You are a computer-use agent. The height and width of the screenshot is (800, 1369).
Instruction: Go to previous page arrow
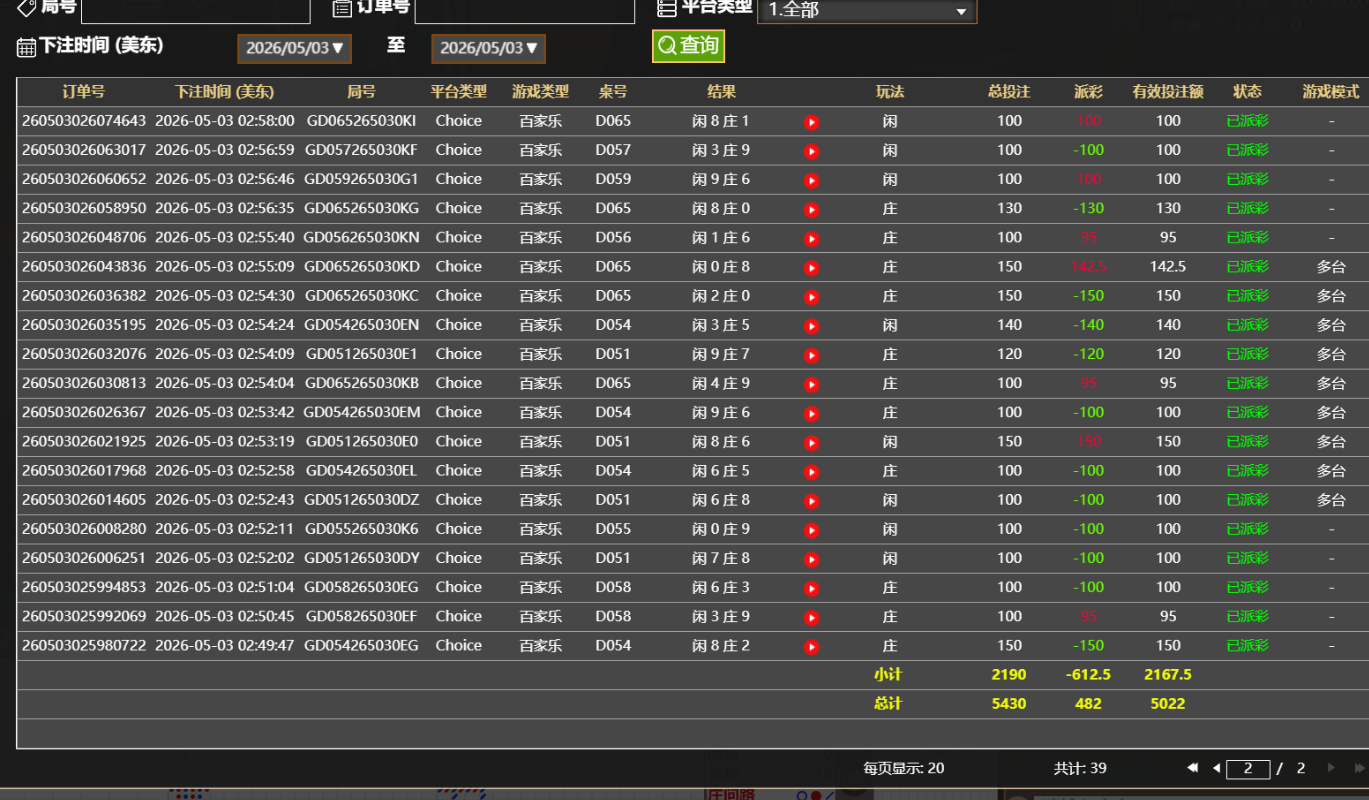[1216, 768]
